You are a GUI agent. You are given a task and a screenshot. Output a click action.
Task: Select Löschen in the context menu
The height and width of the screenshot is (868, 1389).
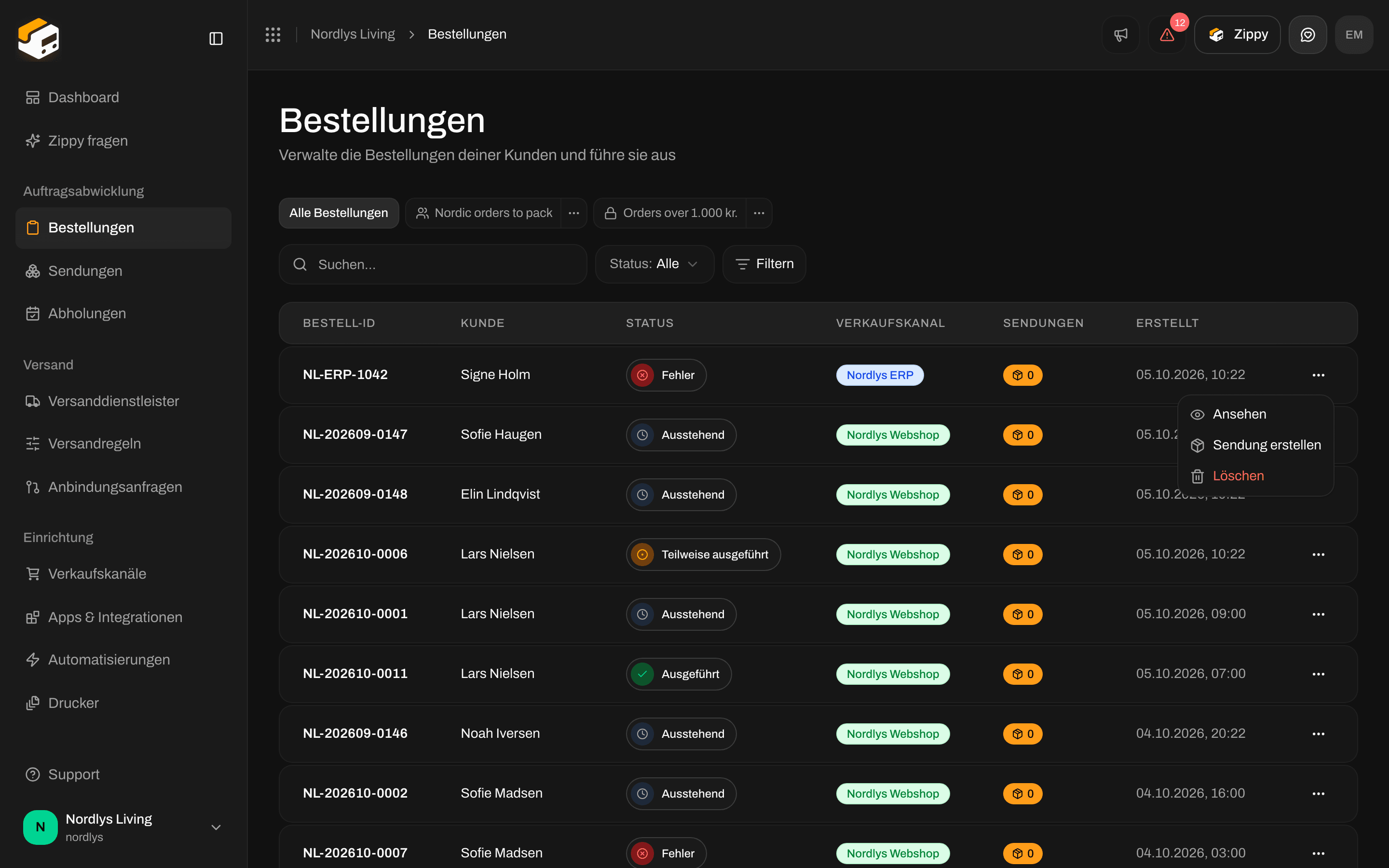point(1255,476)
